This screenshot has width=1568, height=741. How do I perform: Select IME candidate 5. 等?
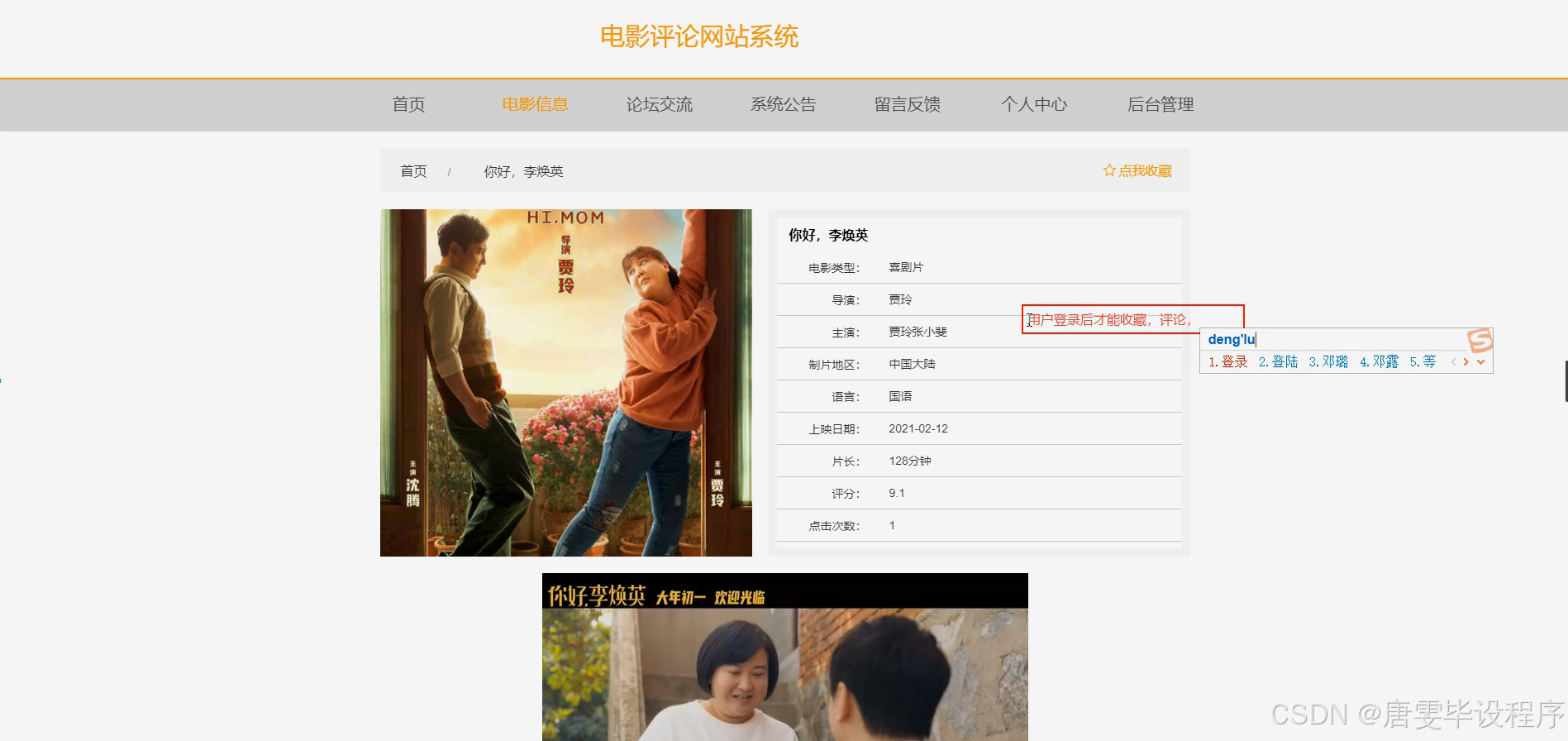pyautogui.click(x=1423, y=362)
